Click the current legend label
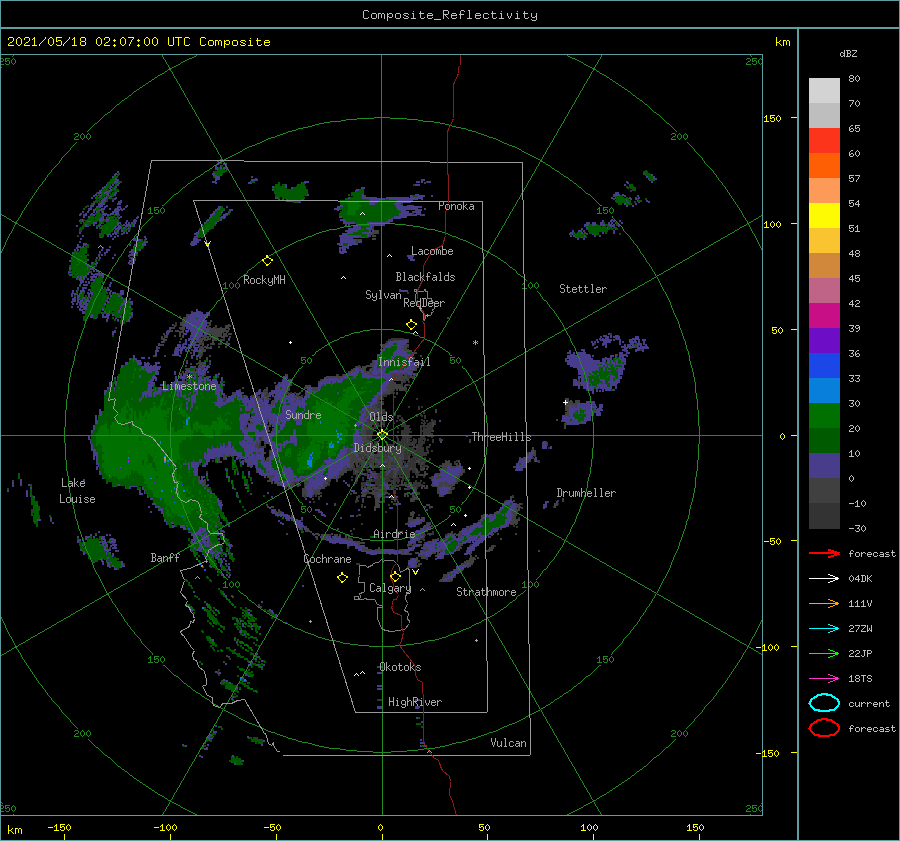This screenshot has width=900, height=841. click(x=869, y=703)
